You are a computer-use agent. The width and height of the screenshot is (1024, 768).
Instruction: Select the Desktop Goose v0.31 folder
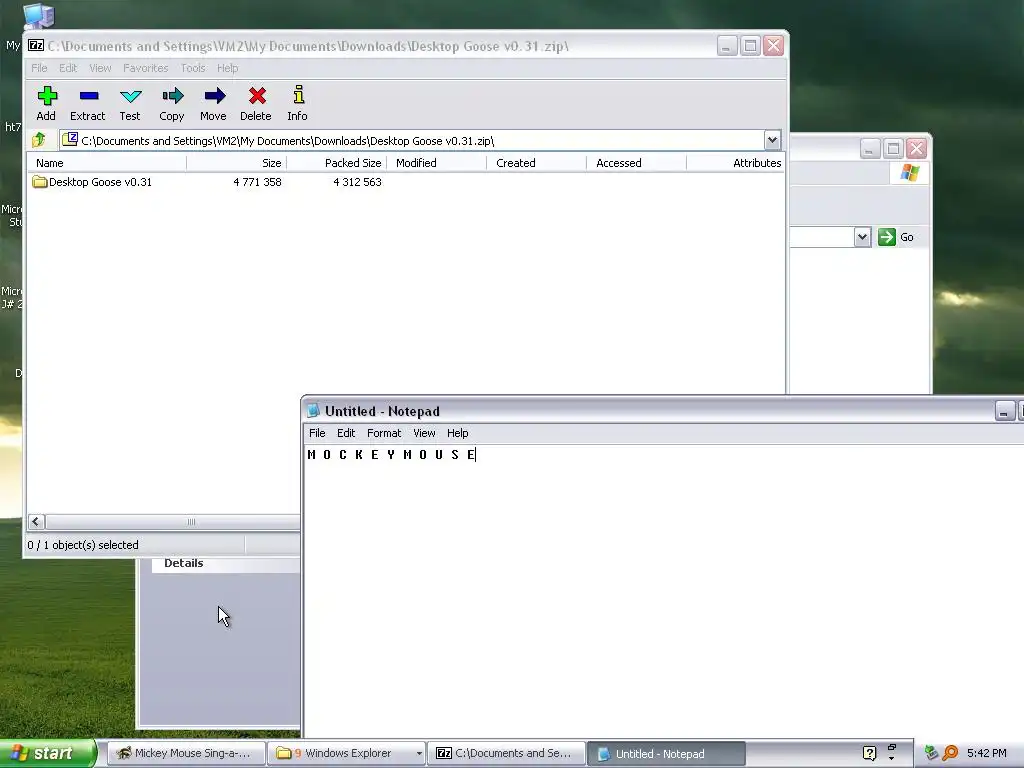[92, 182]
